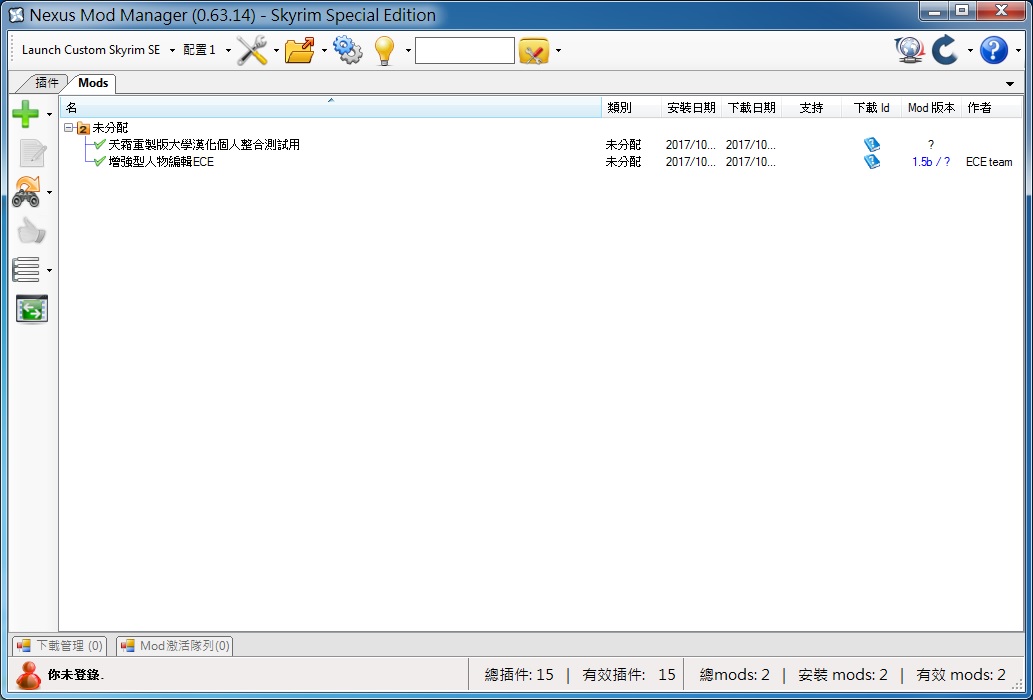Click the 未分配 category folder icon
1033x700 pixels.
pos(83,128)
